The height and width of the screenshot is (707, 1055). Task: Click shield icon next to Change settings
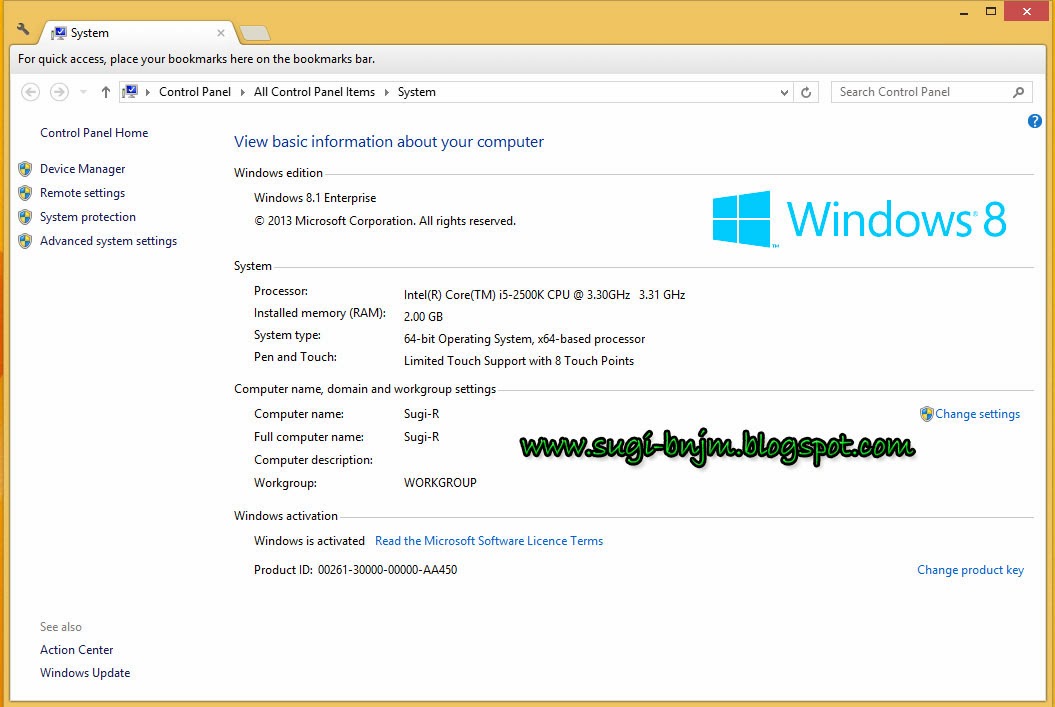926,414
